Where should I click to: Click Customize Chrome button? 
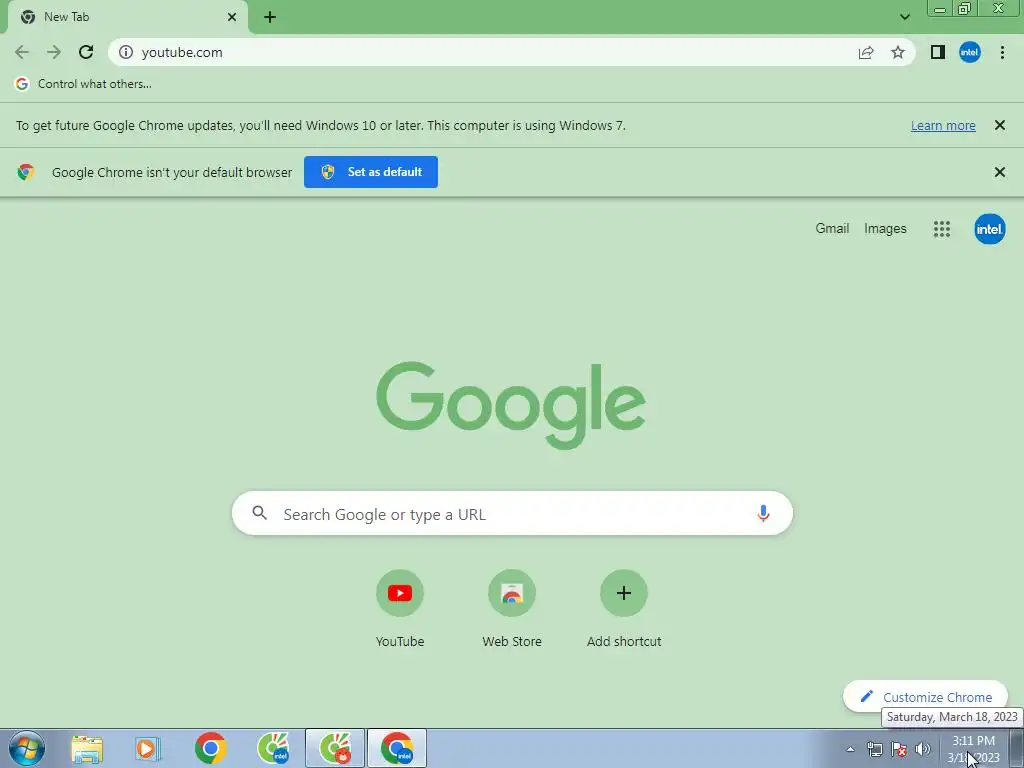click(x=925, y=697)
